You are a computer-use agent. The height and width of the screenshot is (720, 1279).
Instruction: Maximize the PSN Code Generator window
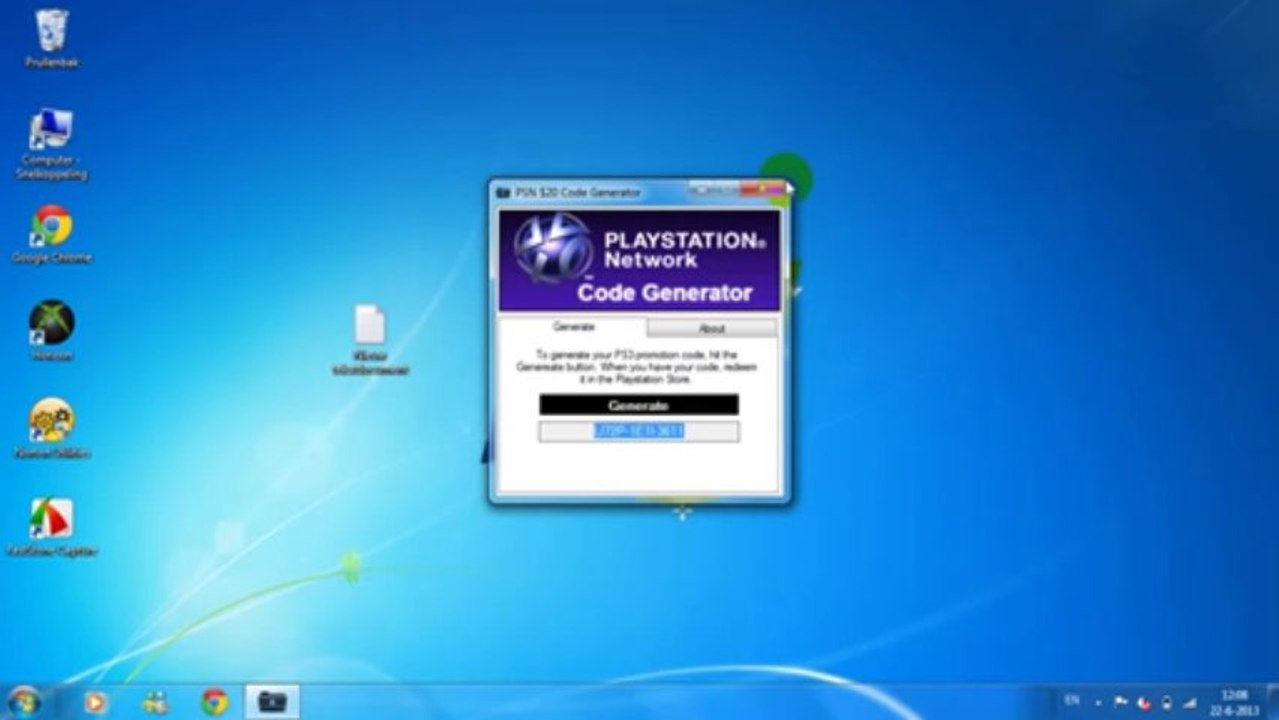pos(727,189)
